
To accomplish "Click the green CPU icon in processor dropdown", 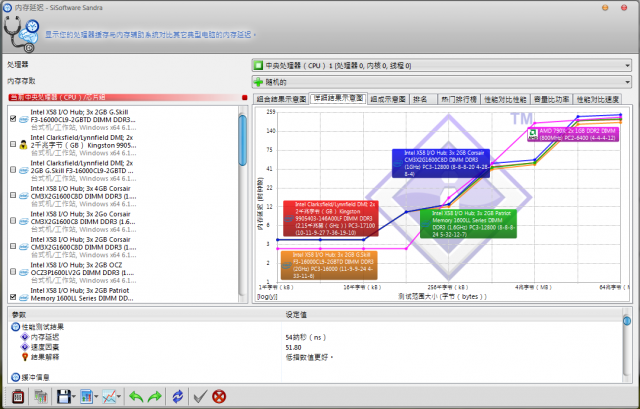I will (x=258, y=65).
